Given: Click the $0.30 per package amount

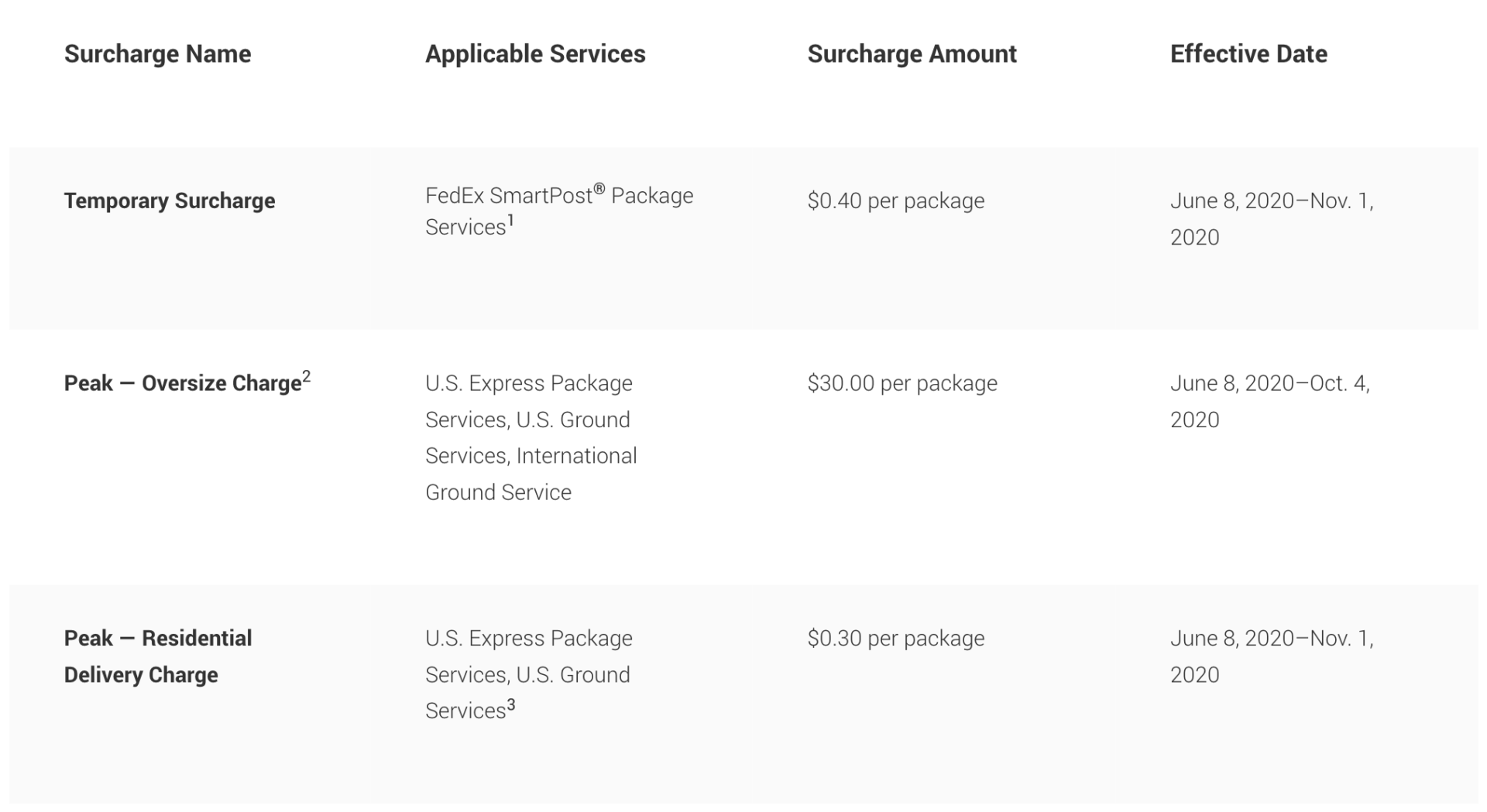Looking at the screenshot, I should coord(896,639).
